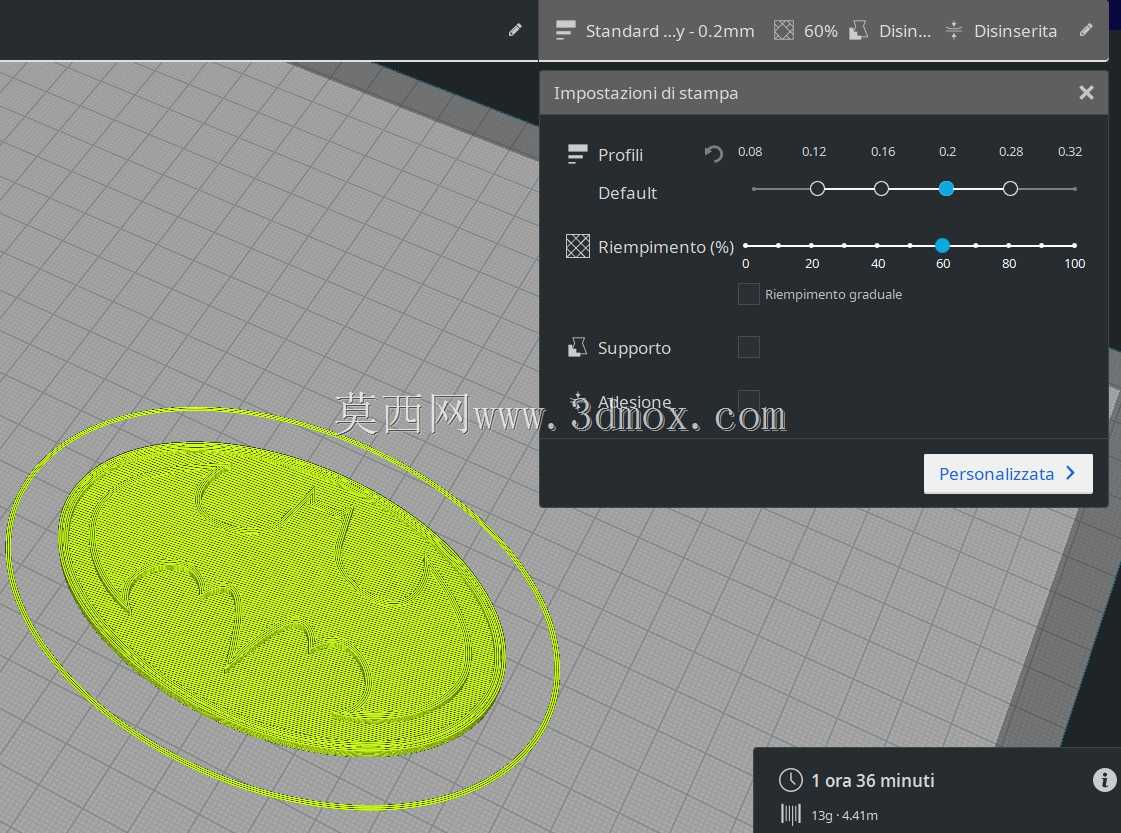Enable the Riempimento graduale checkbox
This screenshot has height=833, width=1121.
point(749,294)
